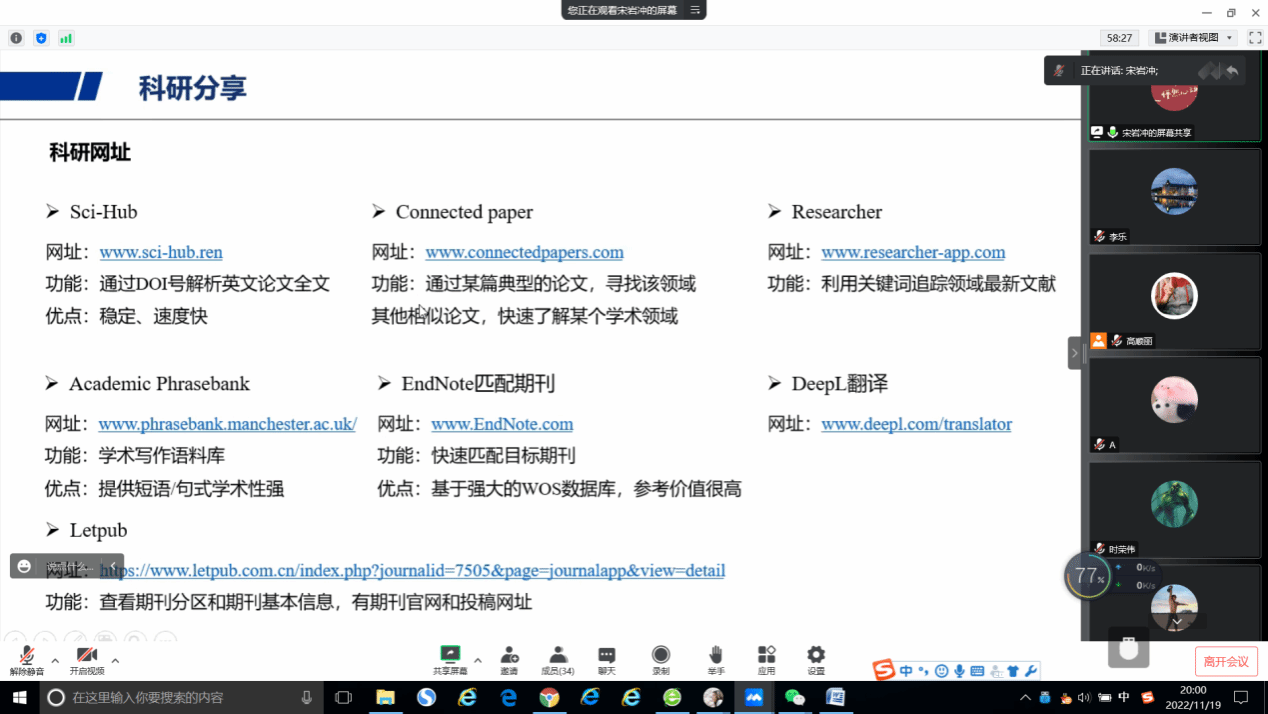Expand the audio options arrow beside 解除静音
Viewport: 1268px width, 714px height.
pyautogui.click(x=55, y=660)
